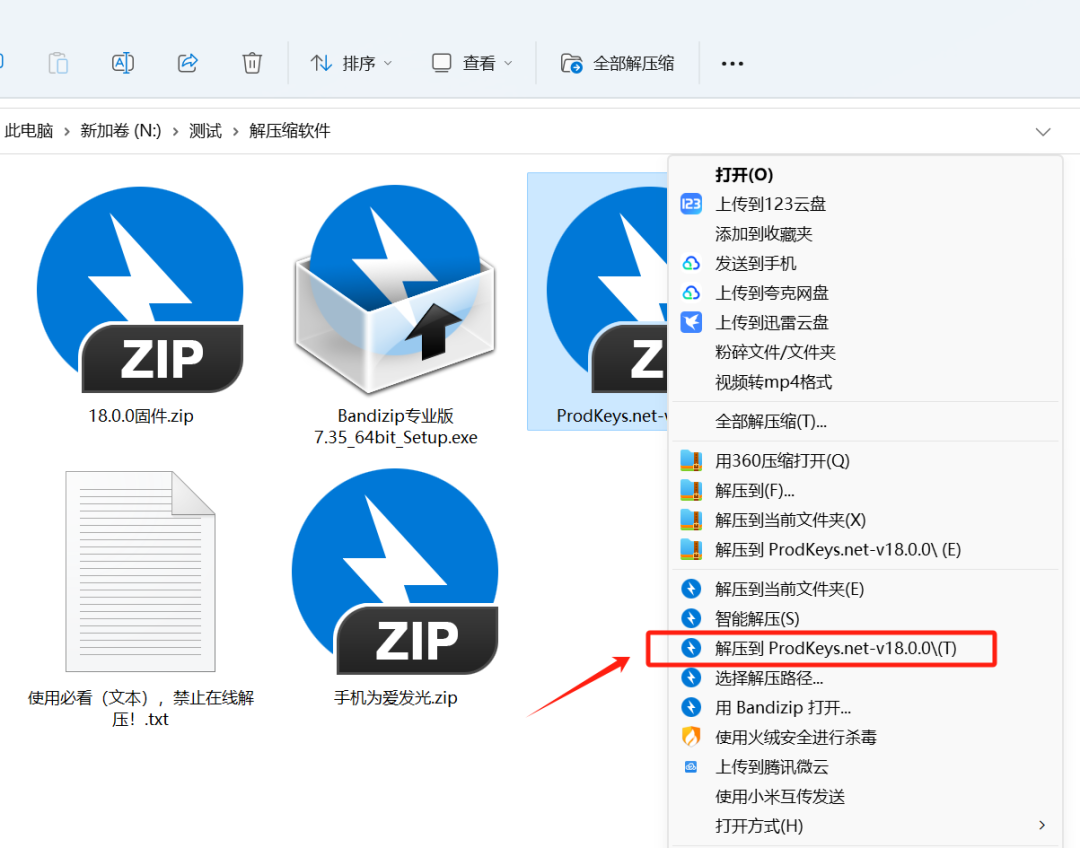Select the 18.0.0固件.zip file icon

(x=141, y=289)
